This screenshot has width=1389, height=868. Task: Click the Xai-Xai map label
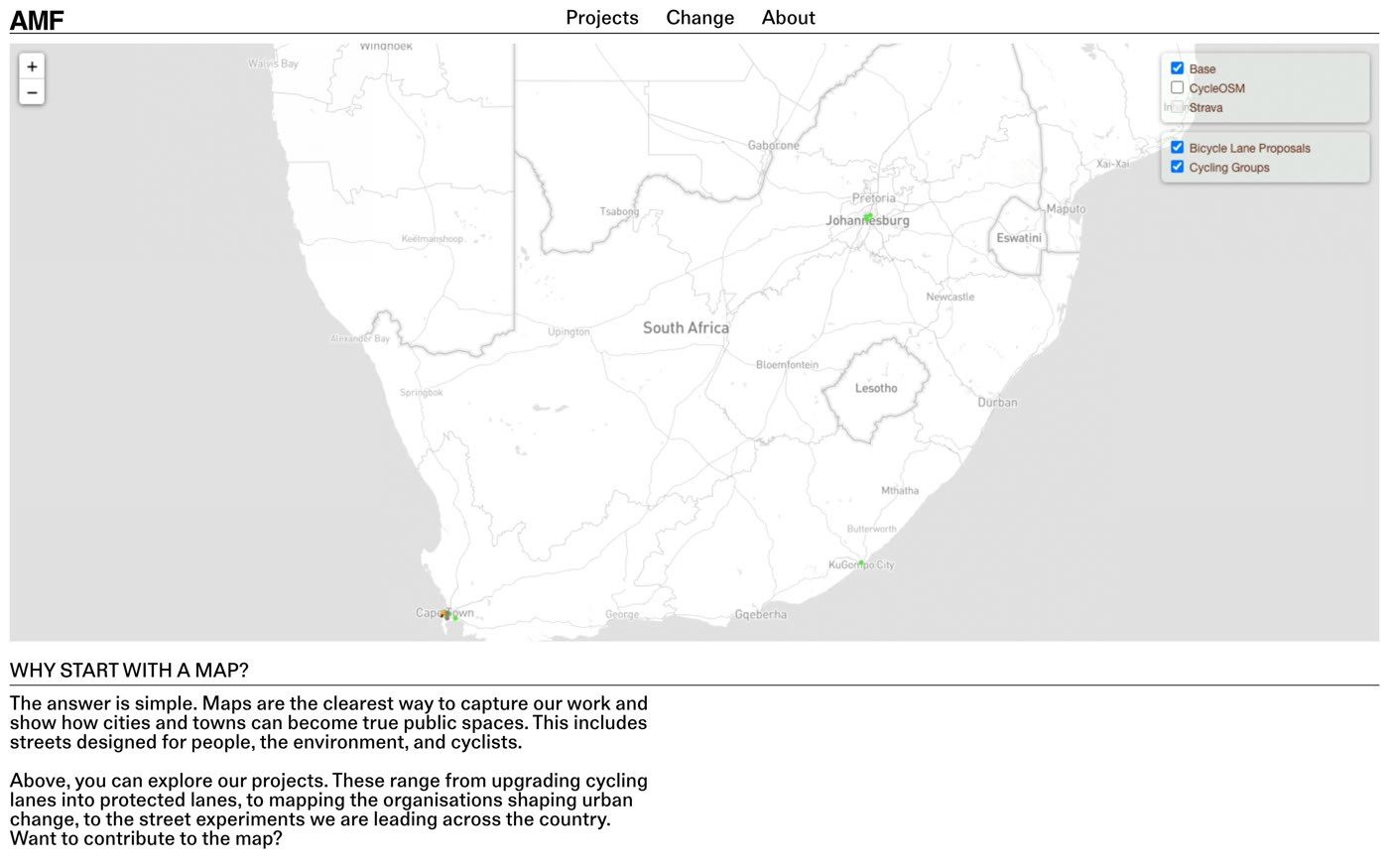point(1112,164)
